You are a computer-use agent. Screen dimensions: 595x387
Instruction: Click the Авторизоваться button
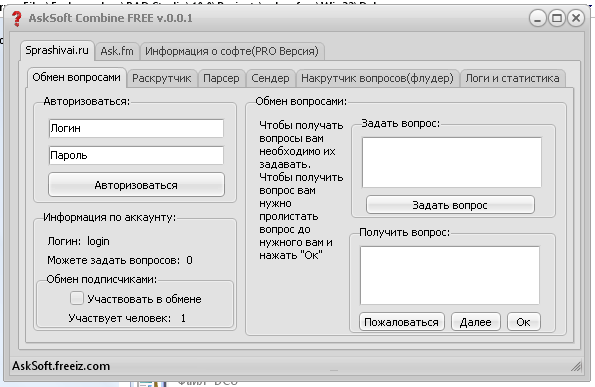pos(136,185)
